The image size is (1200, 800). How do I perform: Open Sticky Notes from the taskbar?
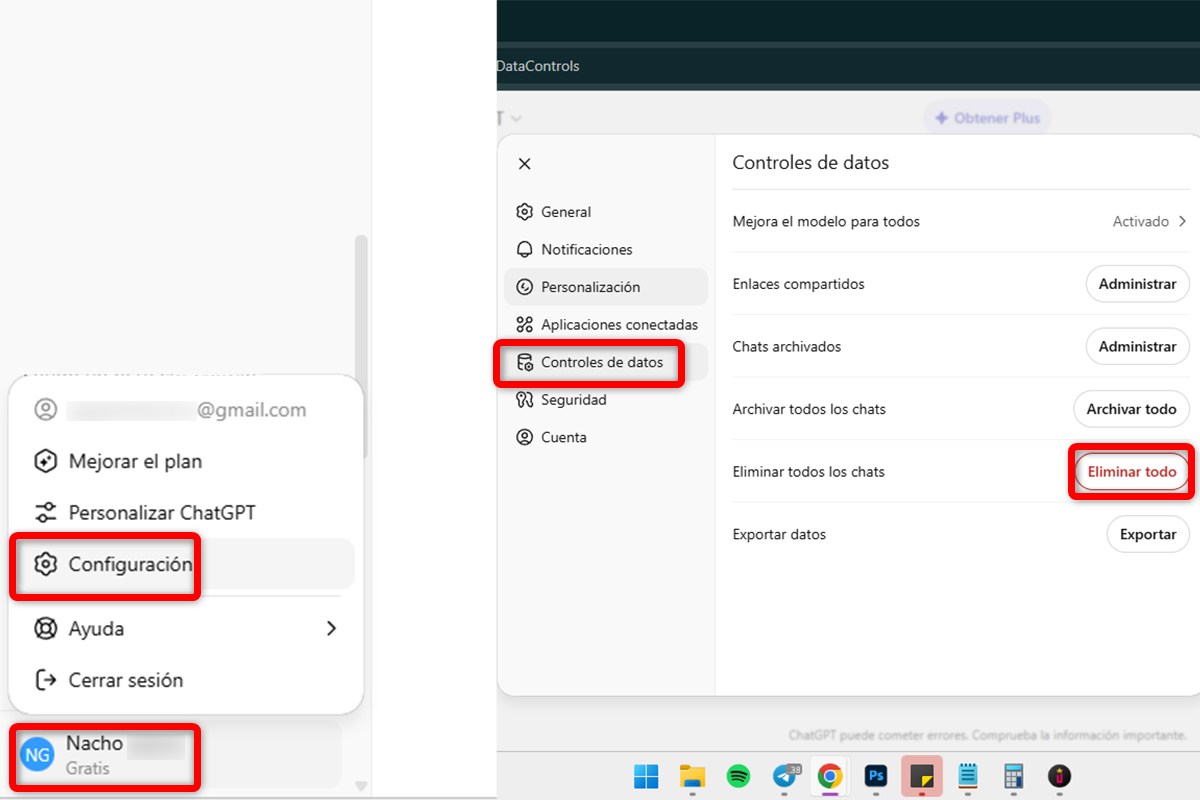coord(921,776)
